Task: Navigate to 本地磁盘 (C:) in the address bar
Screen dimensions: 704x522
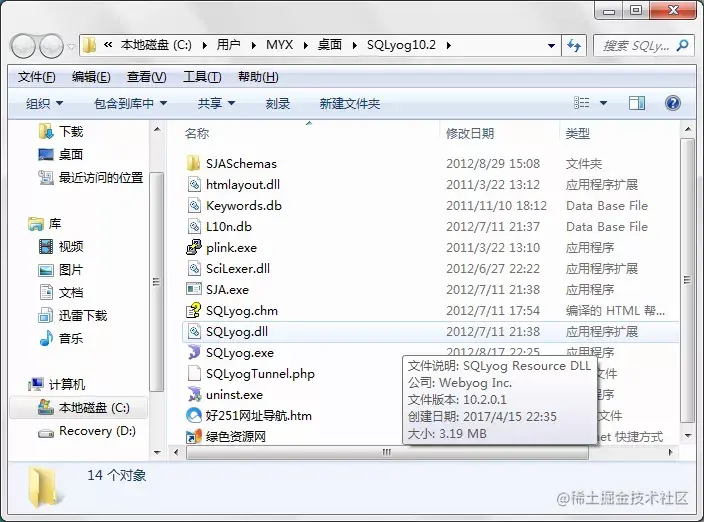Action: pyautogui.click(x=156, y=45)
